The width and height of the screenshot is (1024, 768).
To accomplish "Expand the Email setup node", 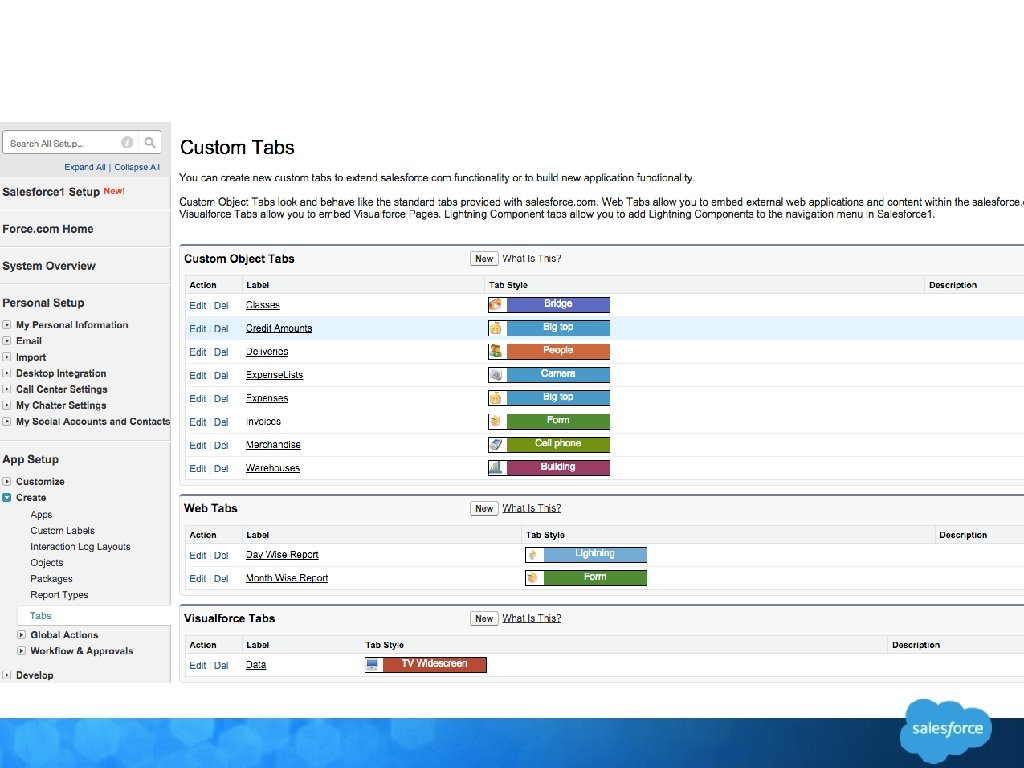I will [x=7, y=340].
